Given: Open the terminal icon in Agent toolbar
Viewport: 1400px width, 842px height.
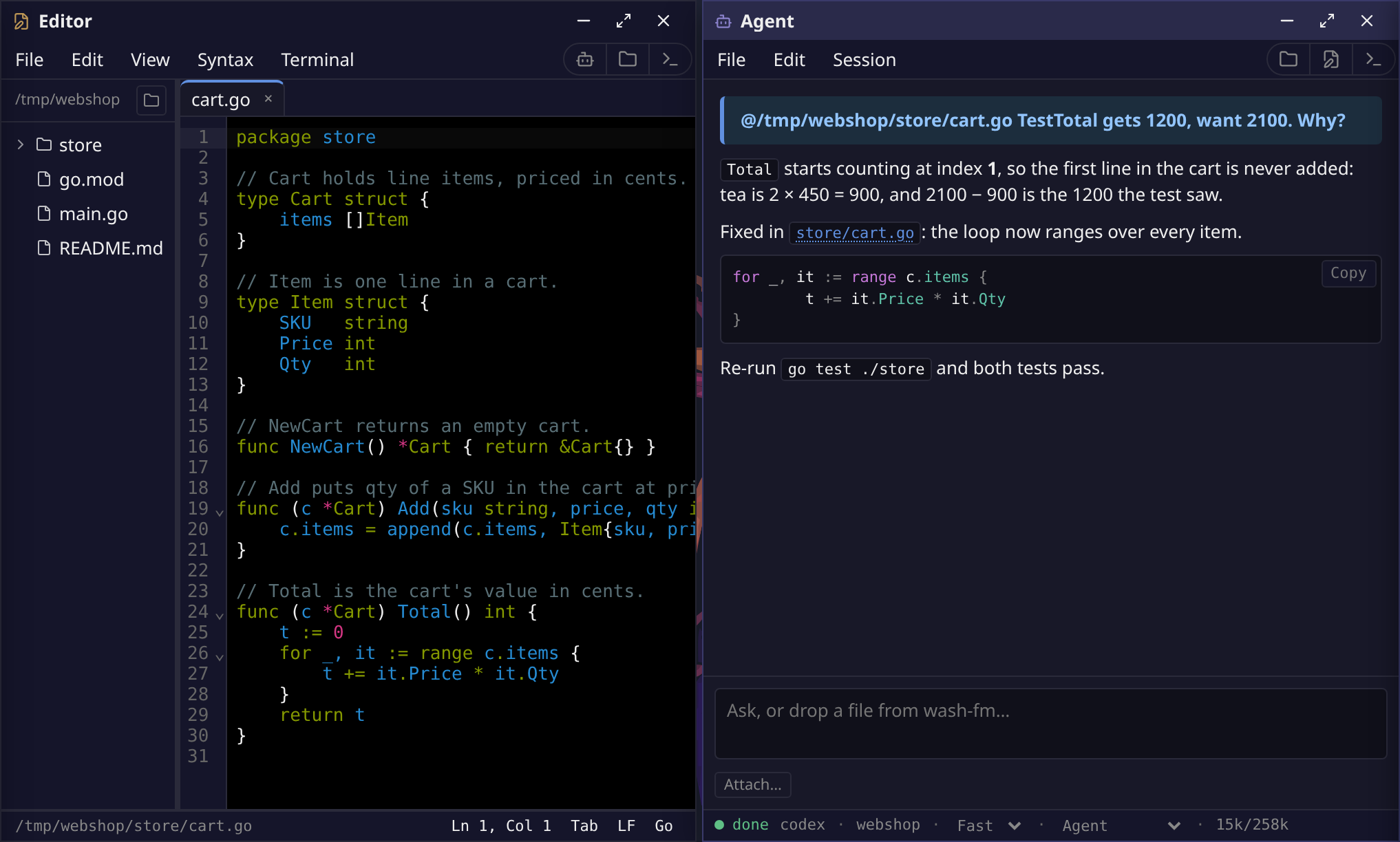Looking at the screenshot, I should pos(1373,59).
